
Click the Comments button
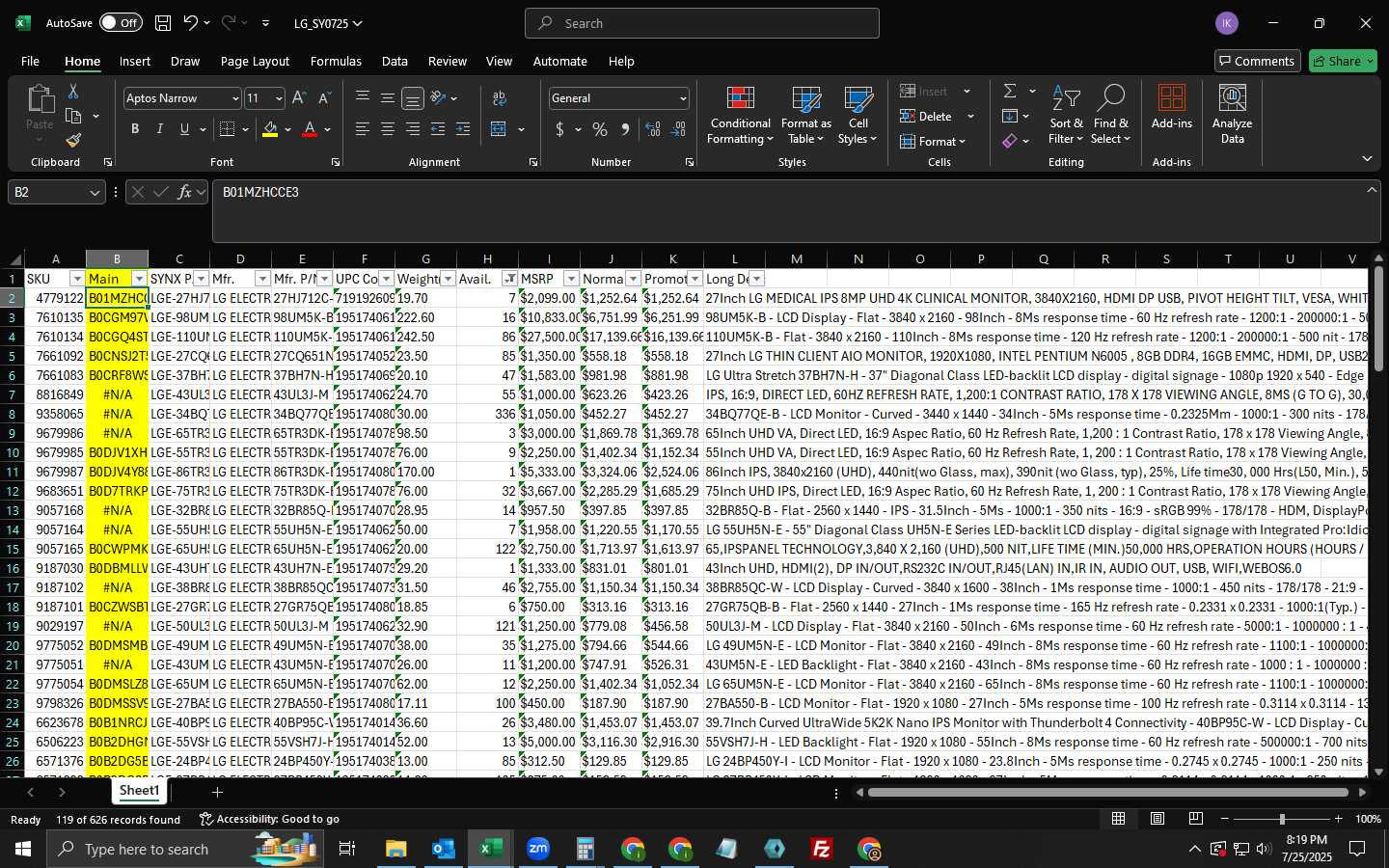1256,61
